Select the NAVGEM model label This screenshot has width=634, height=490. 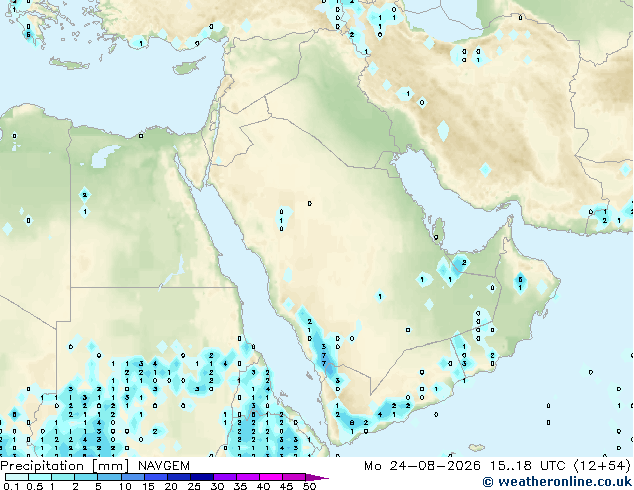click(x=164, y=466)
